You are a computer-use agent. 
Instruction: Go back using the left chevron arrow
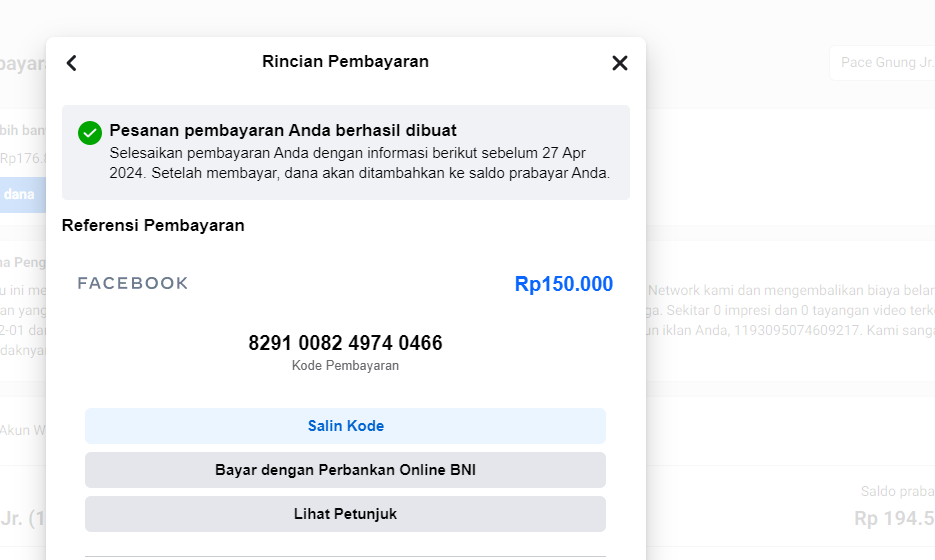pyautogui.click(x=71, y=63)
